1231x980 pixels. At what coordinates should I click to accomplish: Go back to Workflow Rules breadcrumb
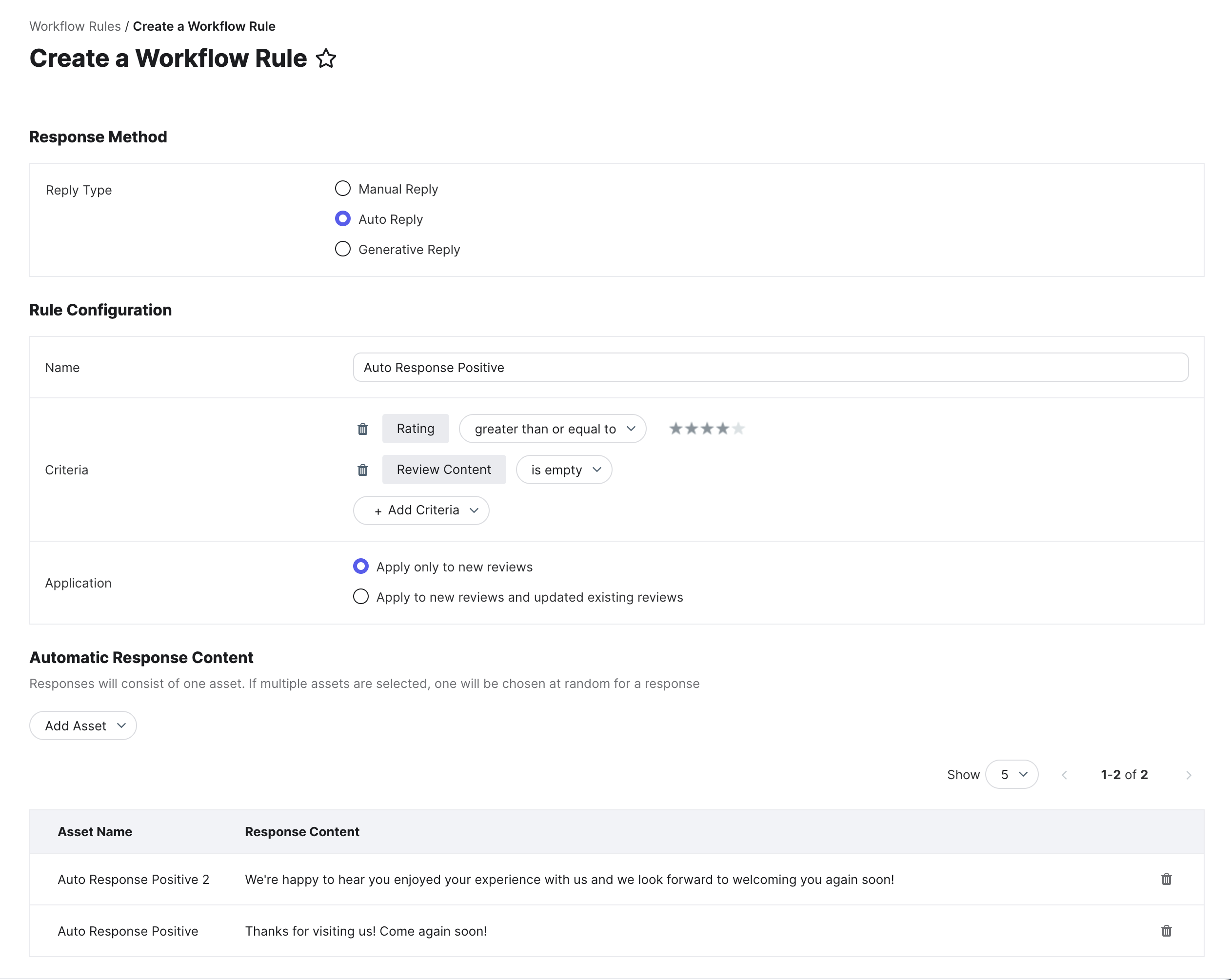click(x=75, y=26)
